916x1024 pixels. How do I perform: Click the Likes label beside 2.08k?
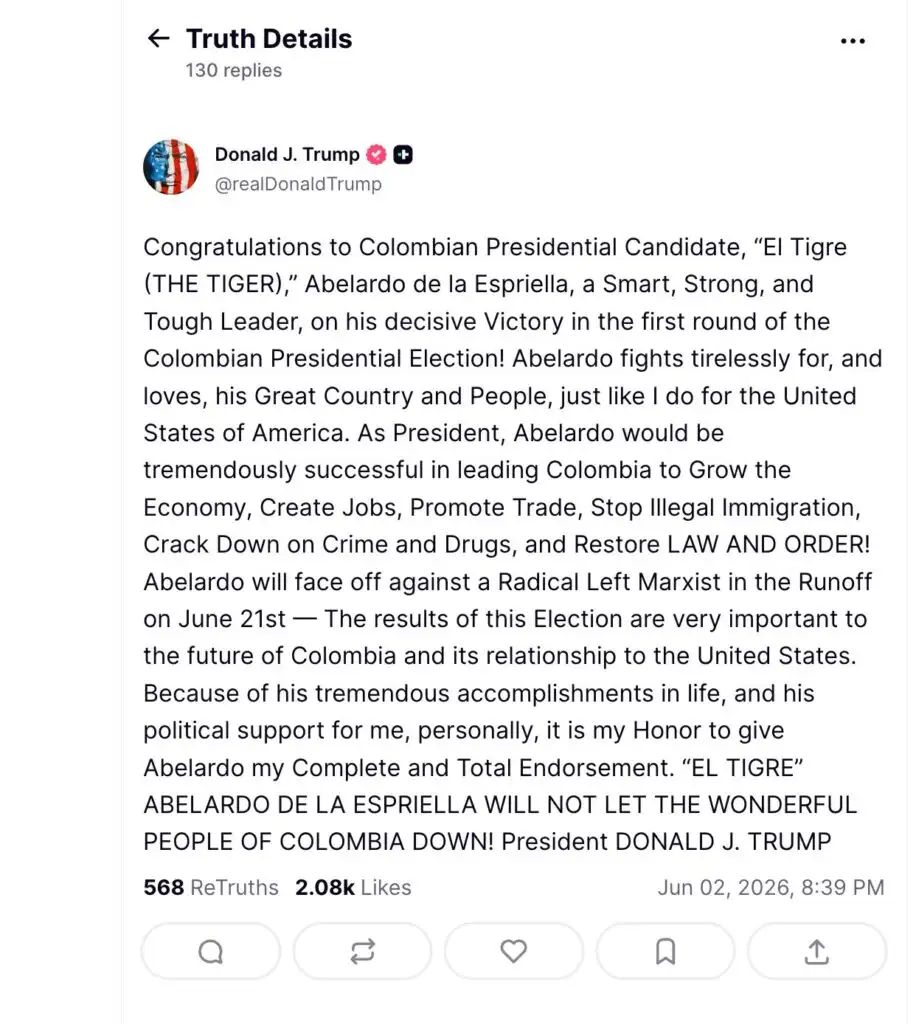386,888
